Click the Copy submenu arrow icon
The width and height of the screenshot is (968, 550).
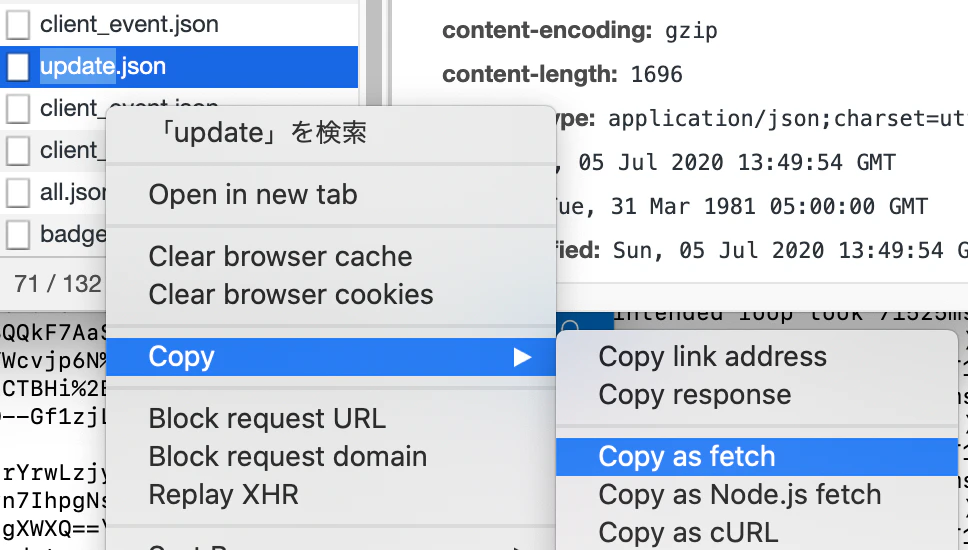(522, 357)
